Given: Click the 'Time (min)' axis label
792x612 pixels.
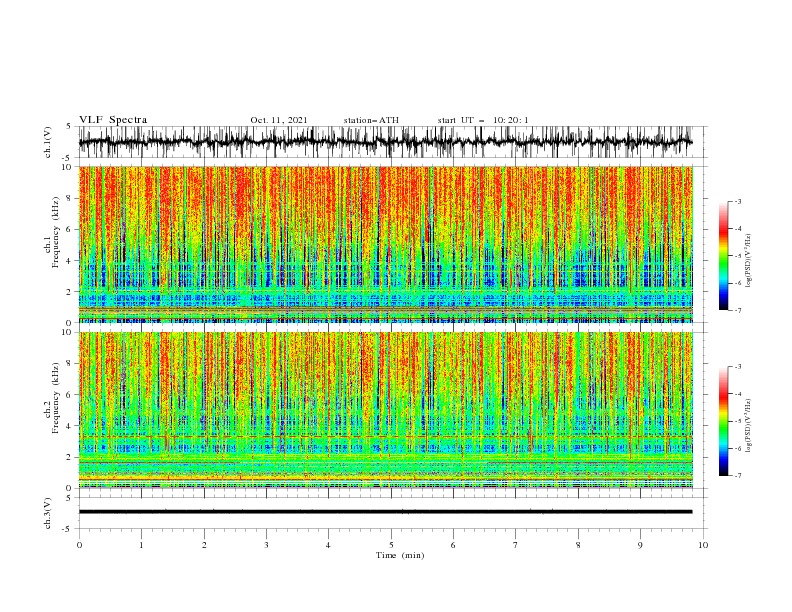Looking at the screenshot, I should tap(400, 555).
